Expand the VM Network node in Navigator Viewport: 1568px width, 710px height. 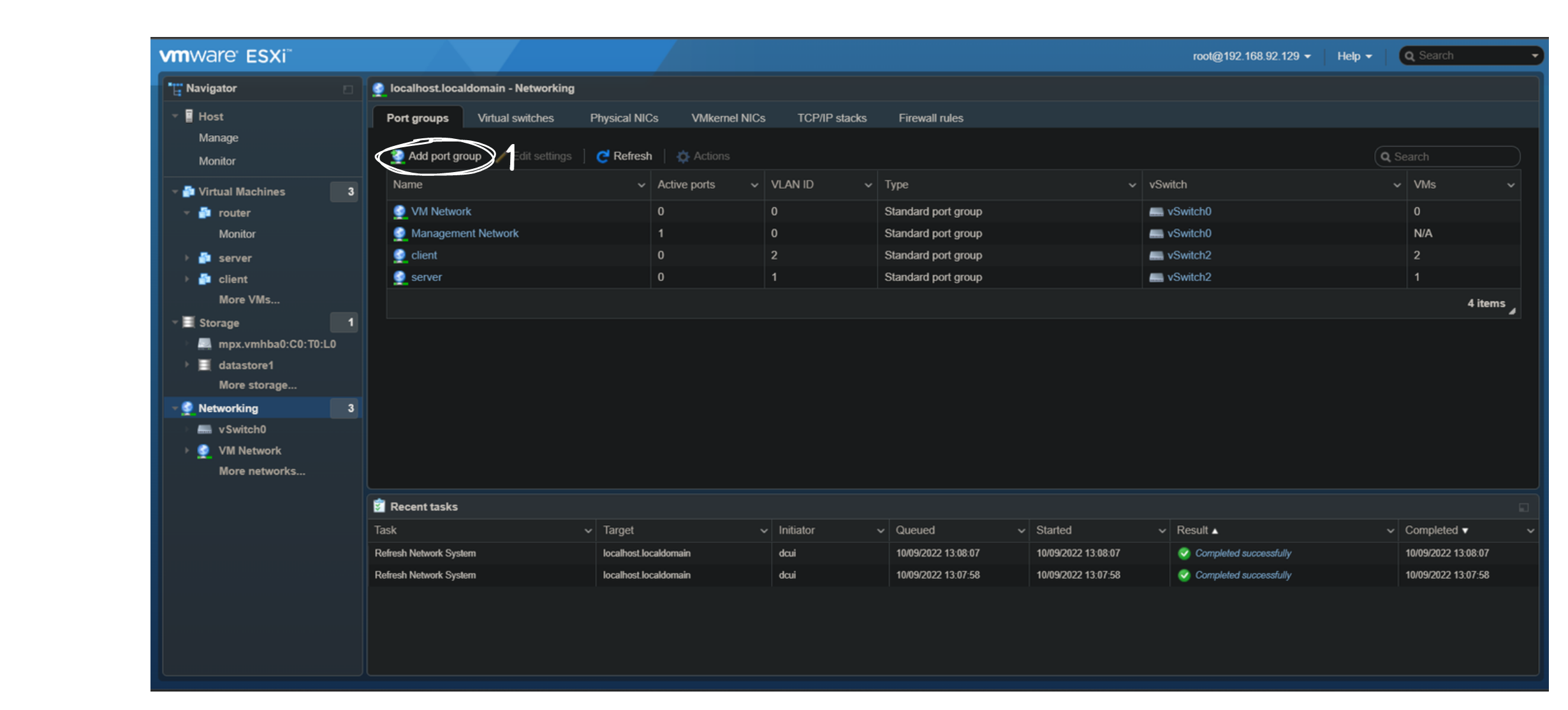187,450
